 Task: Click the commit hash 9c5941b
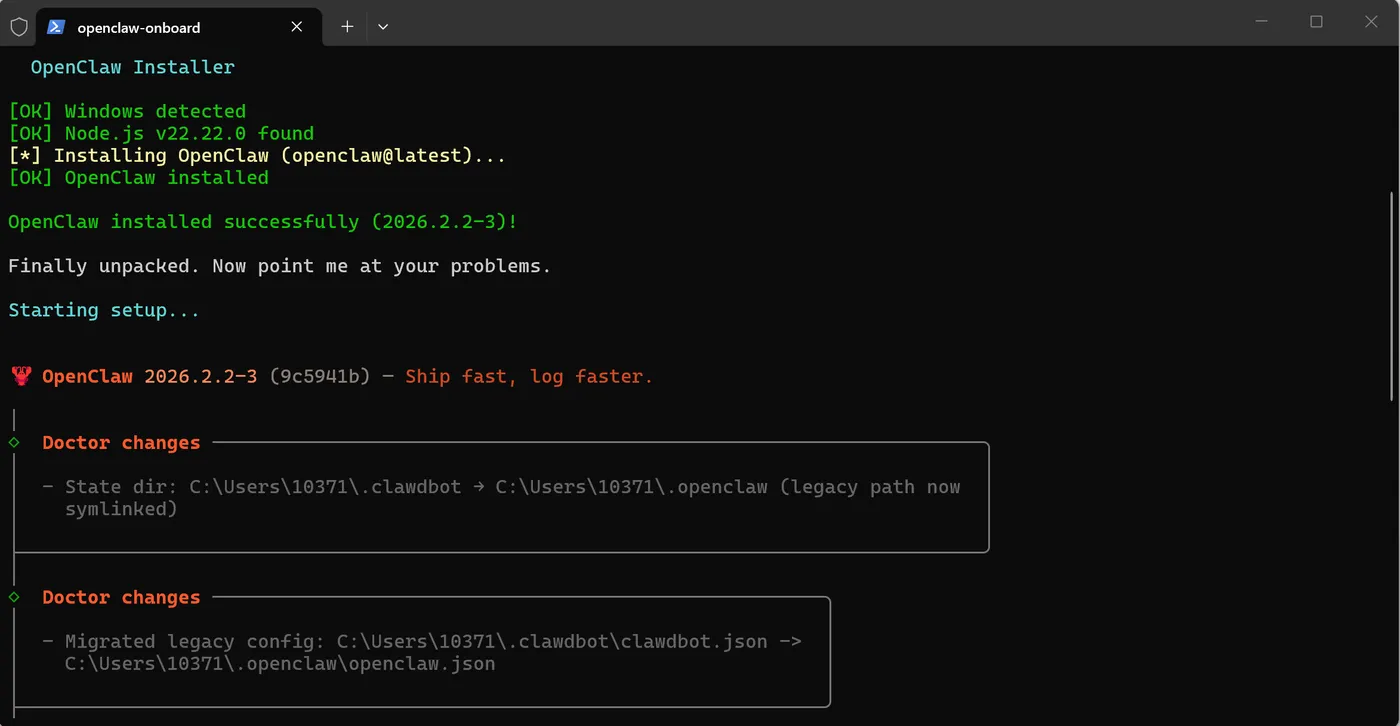[320, 377]
